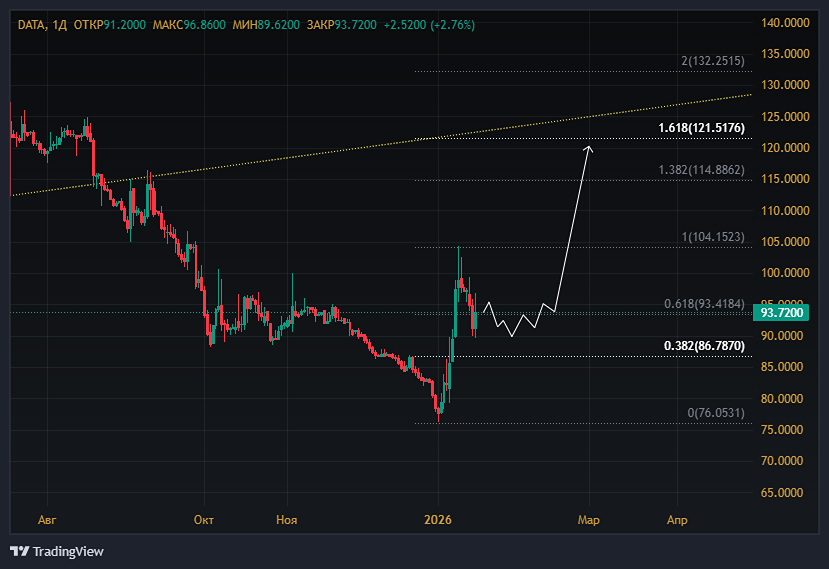Click the 110.0000 price axis label

[x=785, y=211]
